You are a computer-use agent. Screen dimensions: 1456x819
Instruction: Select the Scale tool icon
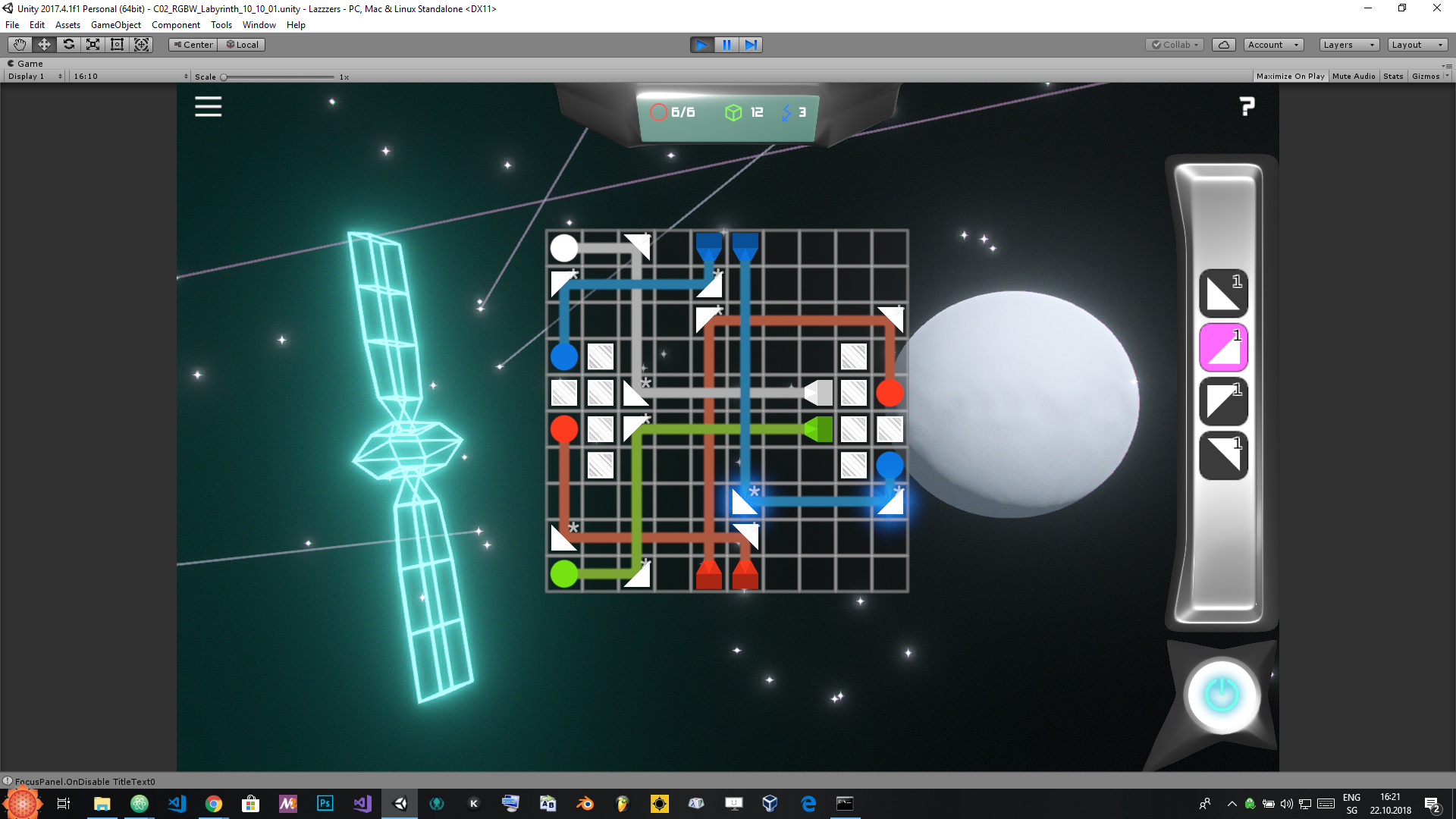click(93, 45)
